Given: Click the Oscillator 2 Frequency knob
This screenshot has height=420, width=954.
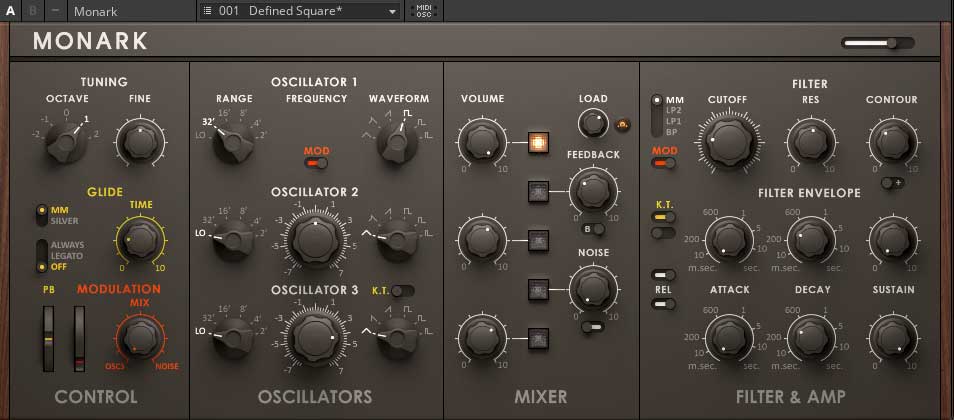Looking at the screenshot, I should tap(316, 239).
